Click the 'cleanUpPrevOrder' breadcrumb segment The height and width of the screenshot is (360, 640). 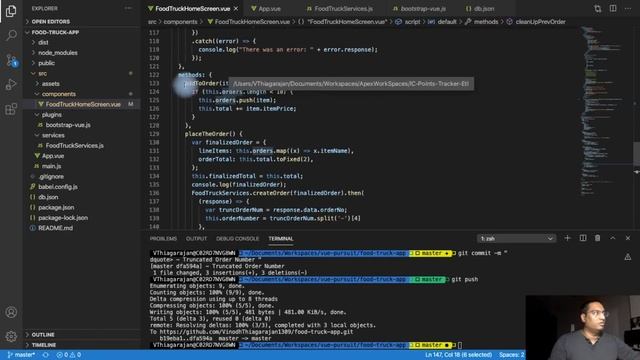540,22
